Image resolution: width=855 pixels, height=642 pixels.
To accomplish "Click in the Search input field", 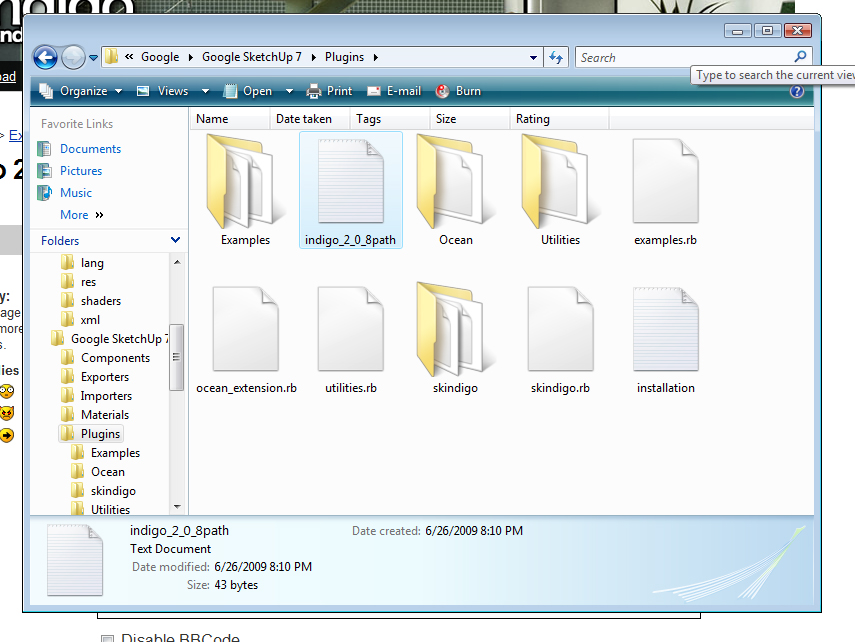I will (x=685, y=57).
